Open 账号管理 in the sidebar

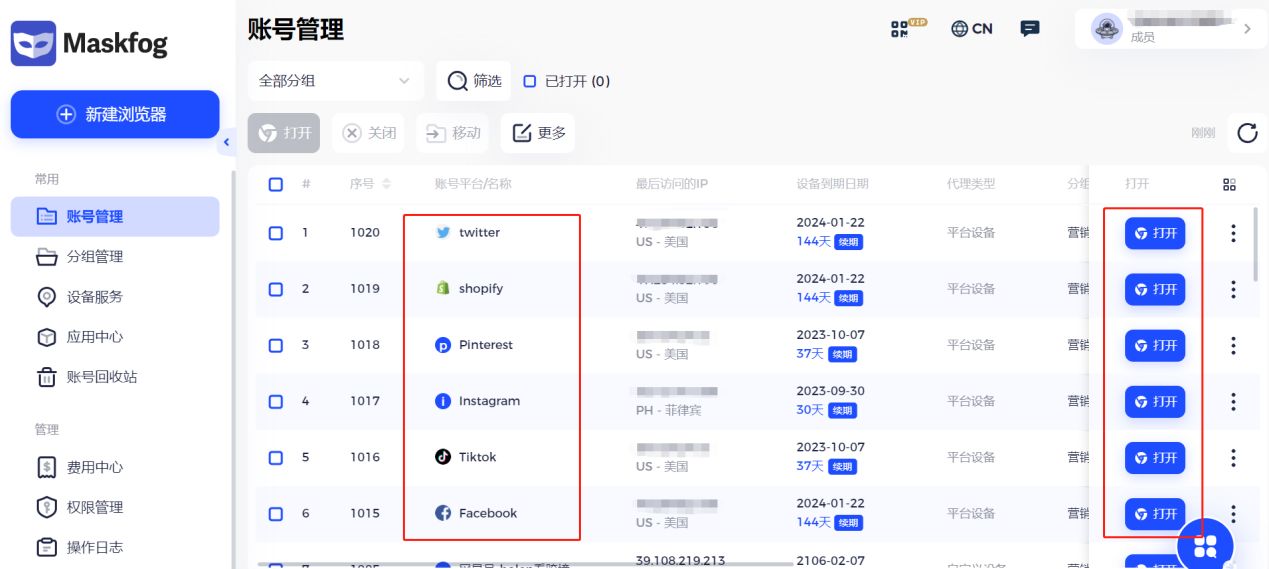[x=115, y=216]
